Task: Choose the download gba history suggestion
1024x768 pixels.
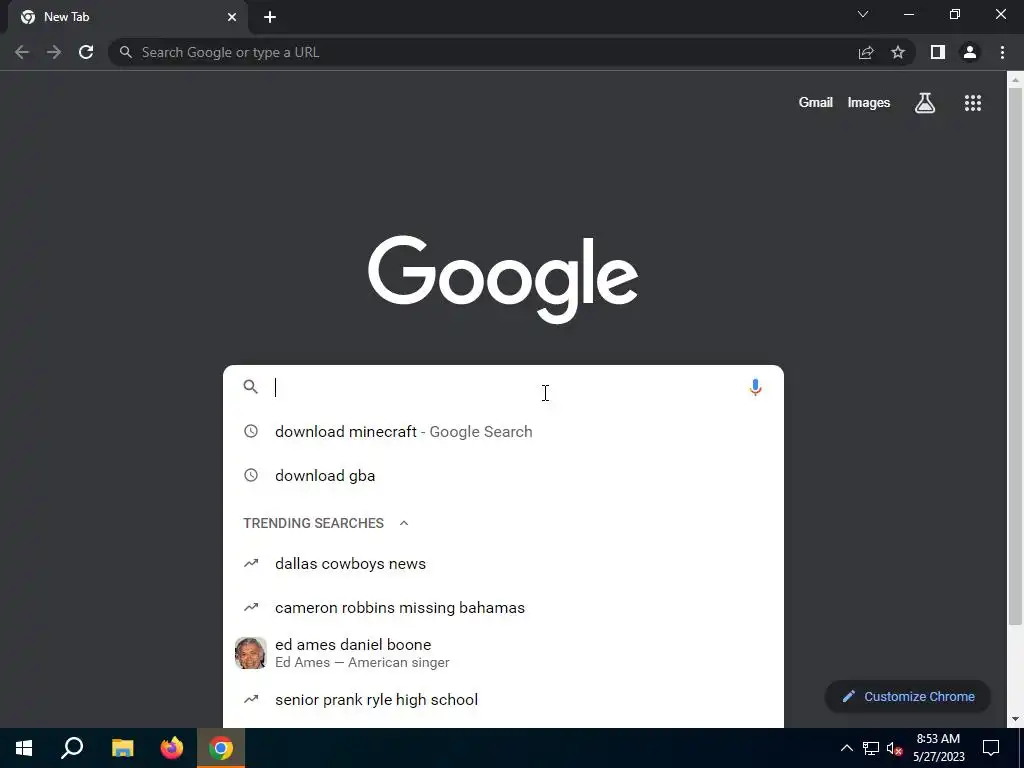Action: pyautogui.click(x=503, y=475)
